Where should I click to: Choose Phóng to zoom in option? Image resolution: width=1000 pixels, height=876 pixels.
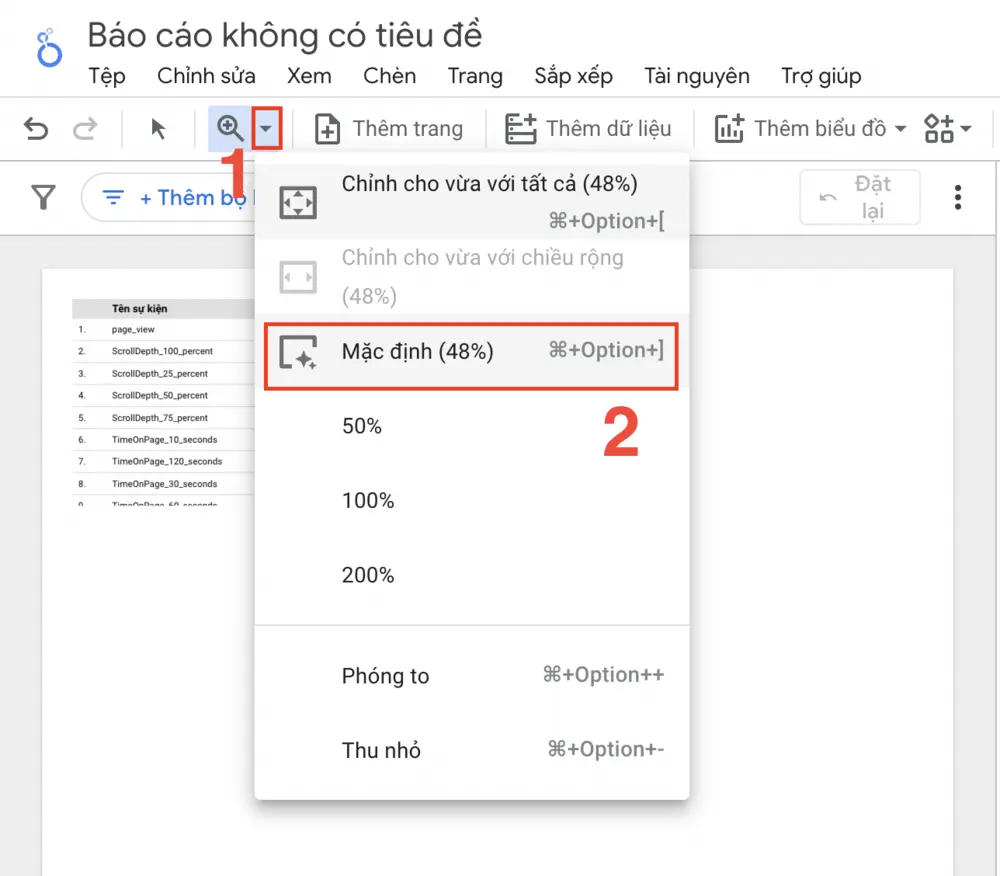click(x=471, y=676)
